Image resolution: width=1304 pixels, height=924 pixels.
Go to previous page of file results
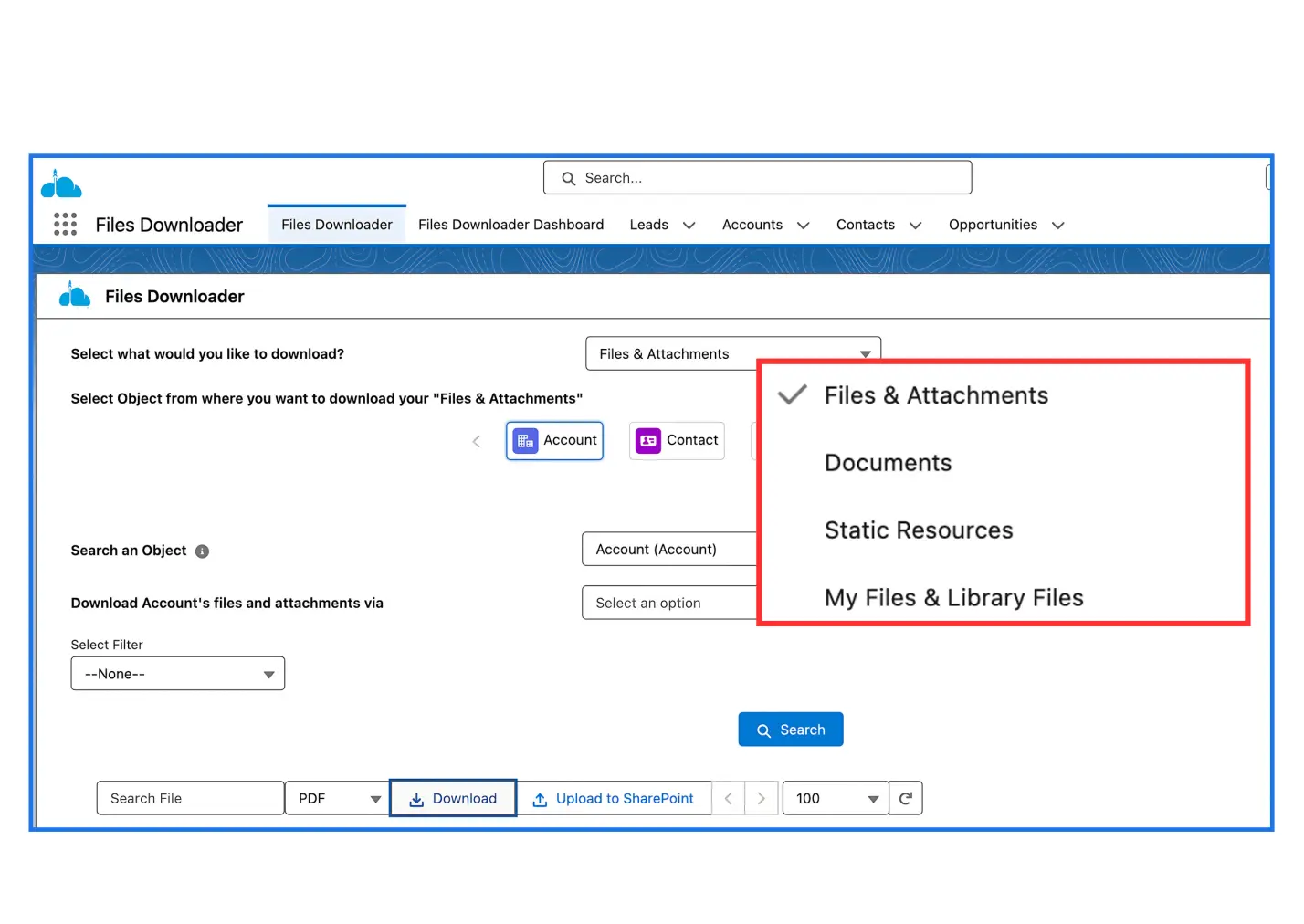[x=729, y=799]
